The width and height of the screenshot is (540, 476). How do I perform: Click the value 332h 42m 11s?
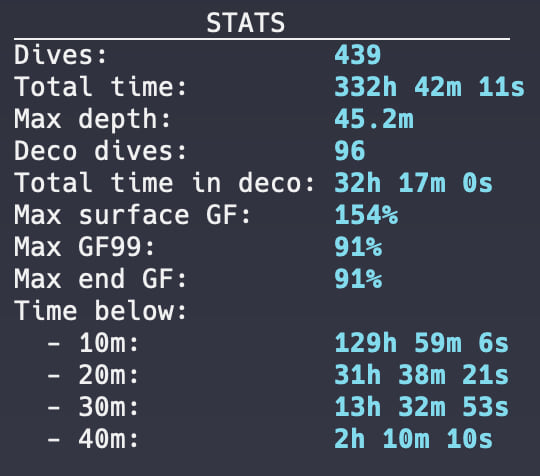click(429, 87)
